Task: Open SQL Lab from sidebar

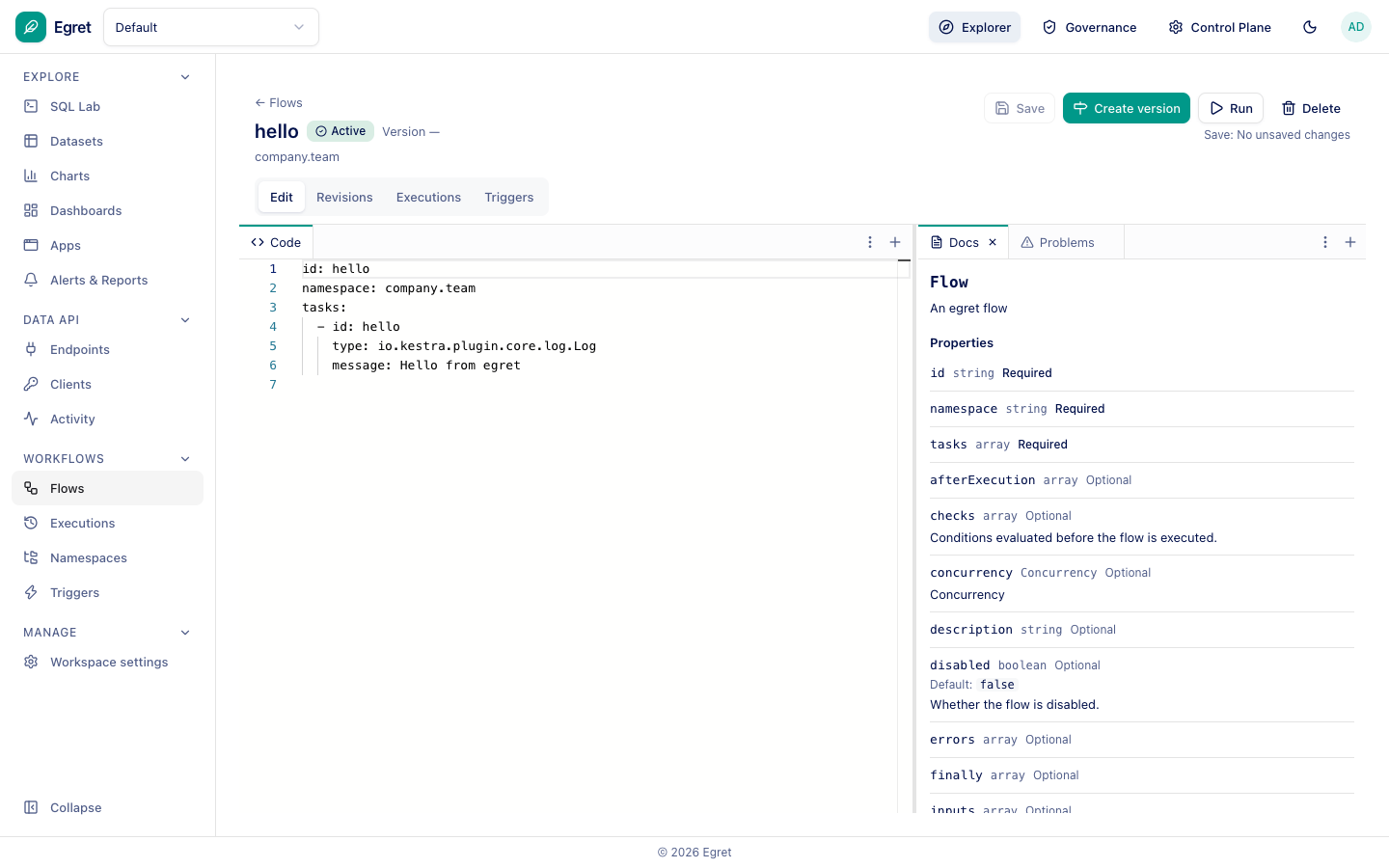Action: tap(107, 106)
